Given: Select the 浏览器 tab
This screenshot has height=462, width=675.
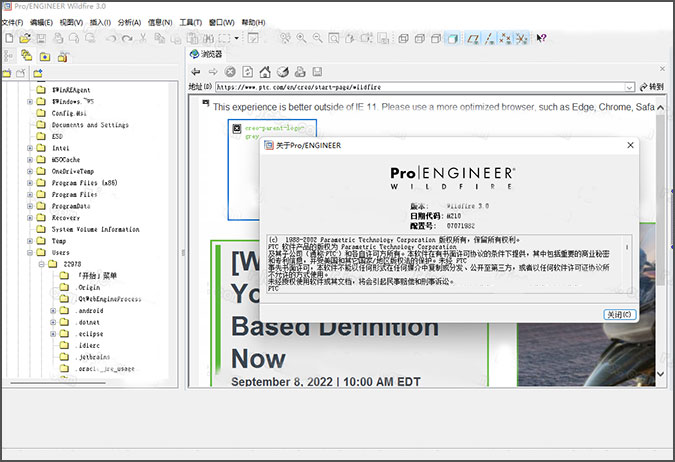Looking at the screenshot, I should (x=206, y=54).
